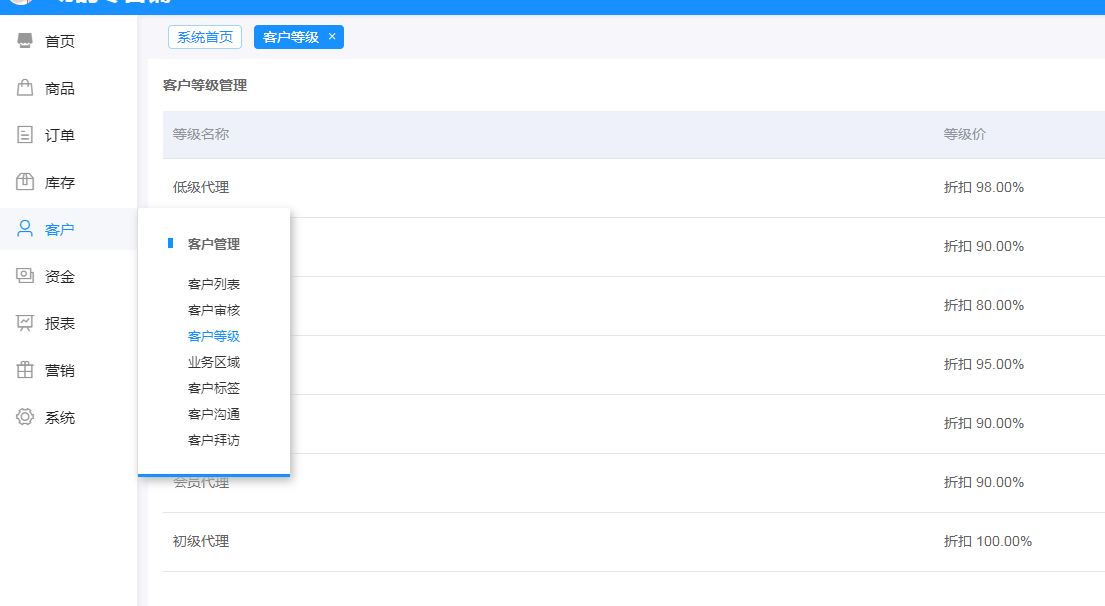Image resolution: width=1105 pixels, height=606 pixels.
Task: Close the 客户等级 tab with X
Action: pyautogui.click(x=332, y=37)
